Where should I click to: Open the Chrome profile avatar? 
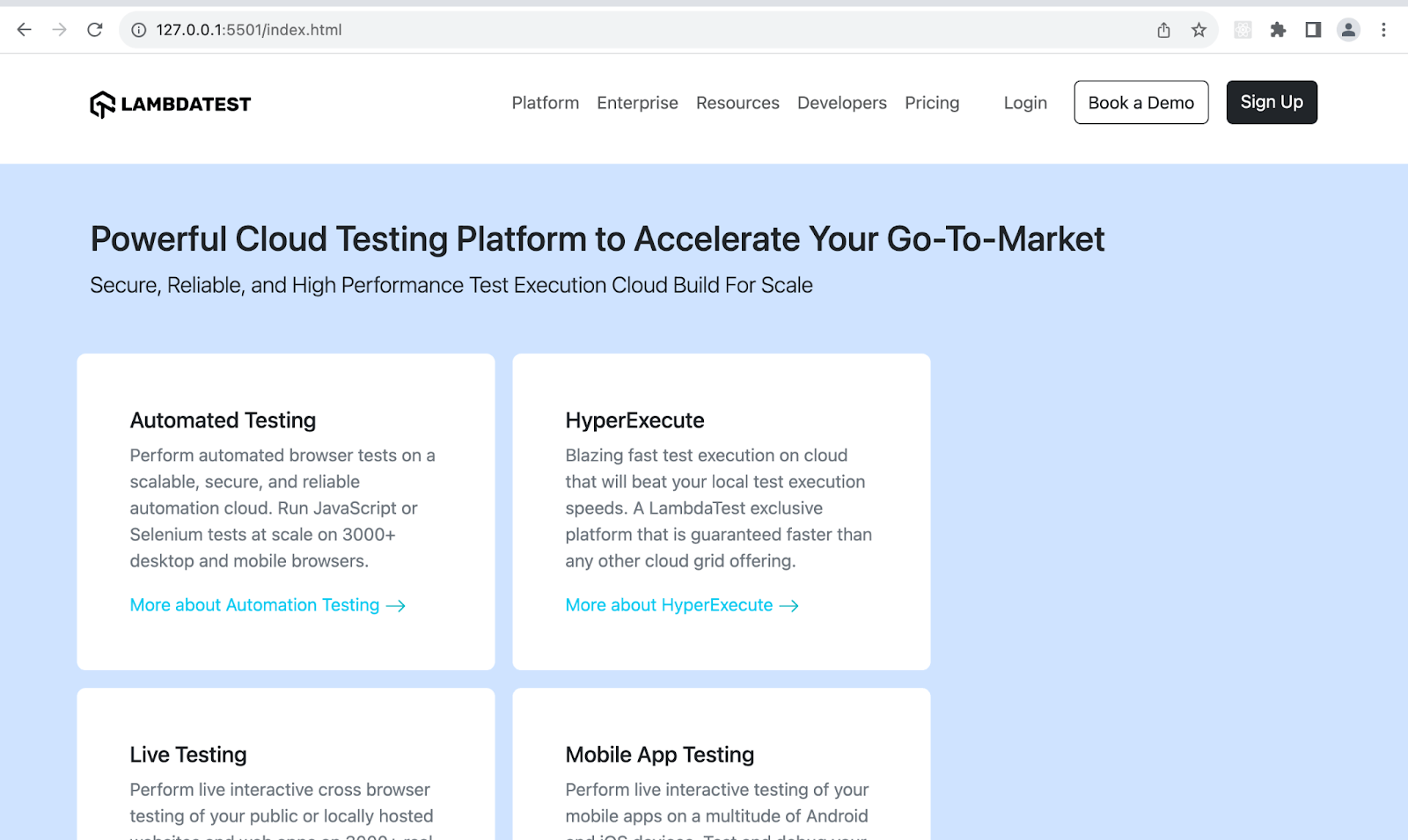tap(1348, 30)
